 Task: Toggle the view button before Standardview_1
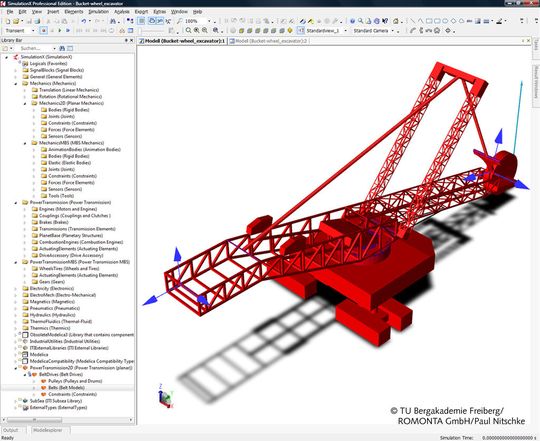301,31
